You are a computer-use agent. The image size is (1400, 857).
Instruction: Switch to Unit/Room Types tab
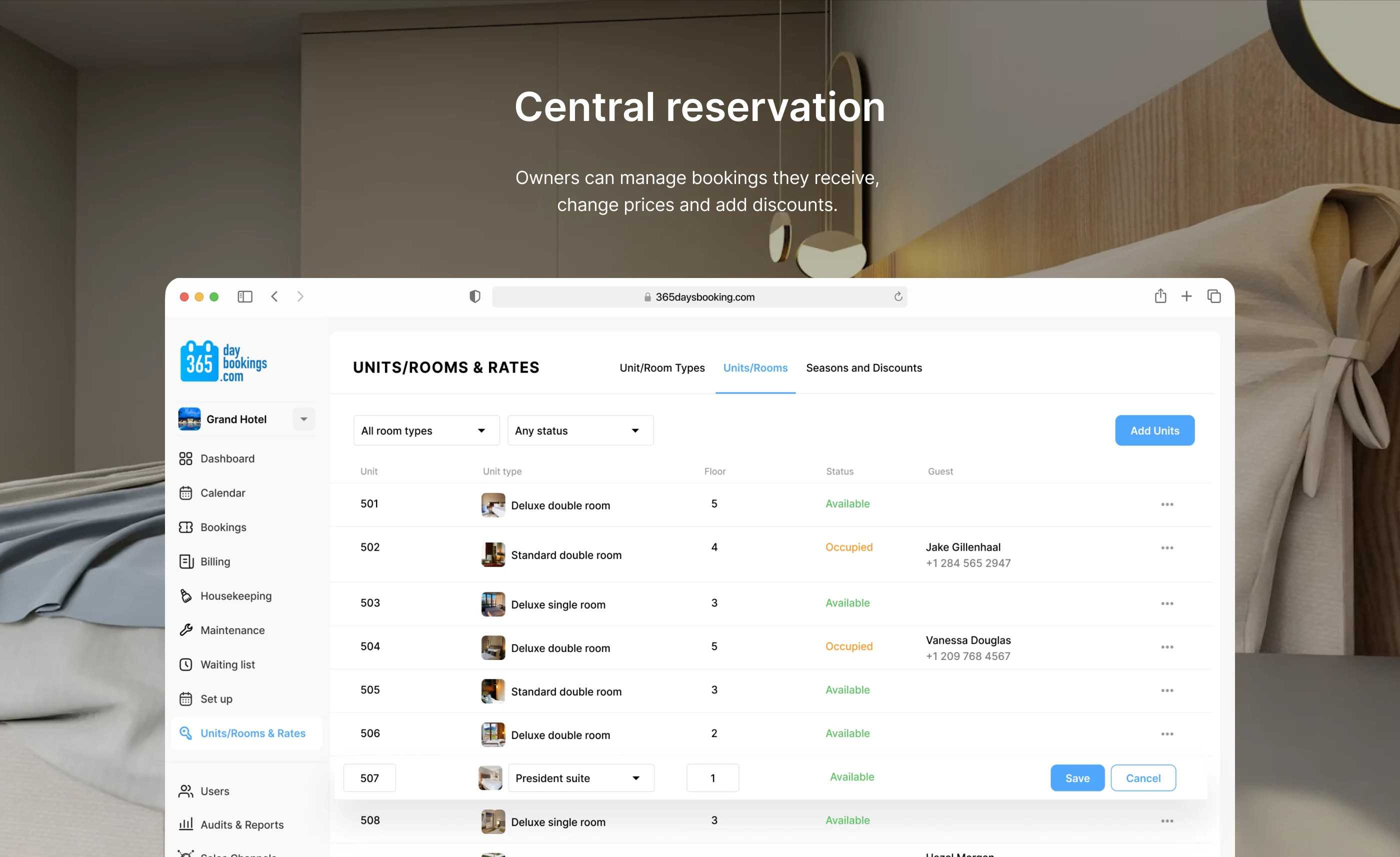point(662,367)
